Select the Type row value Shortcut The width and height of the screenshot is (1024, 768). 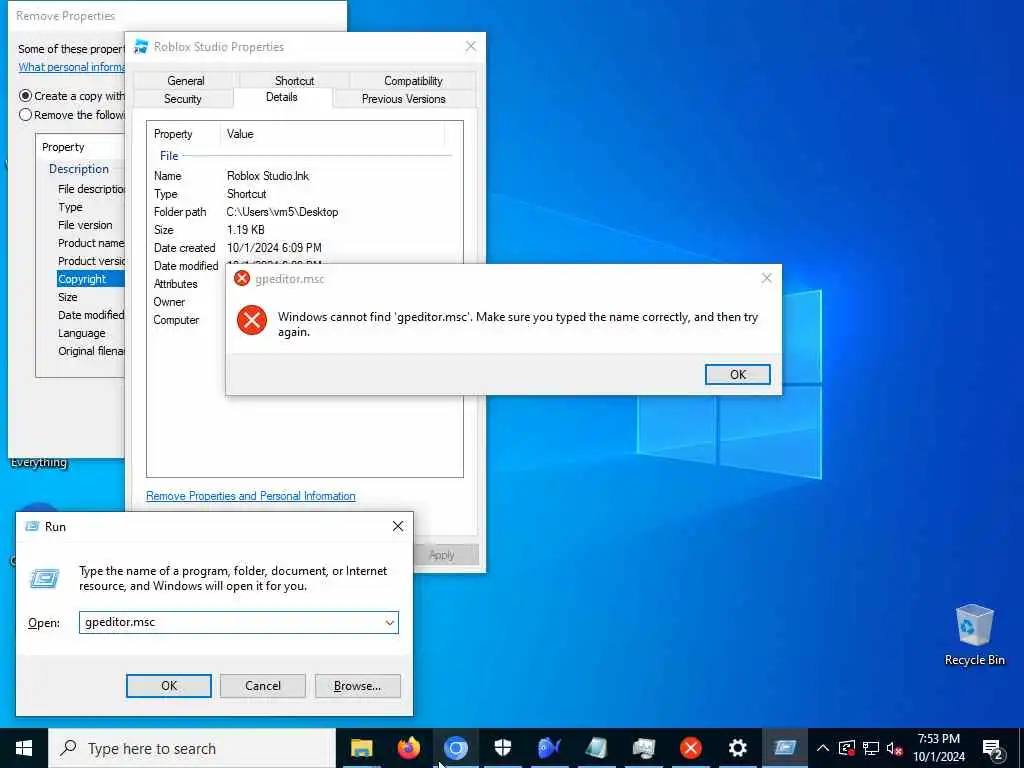click(246, 194)
